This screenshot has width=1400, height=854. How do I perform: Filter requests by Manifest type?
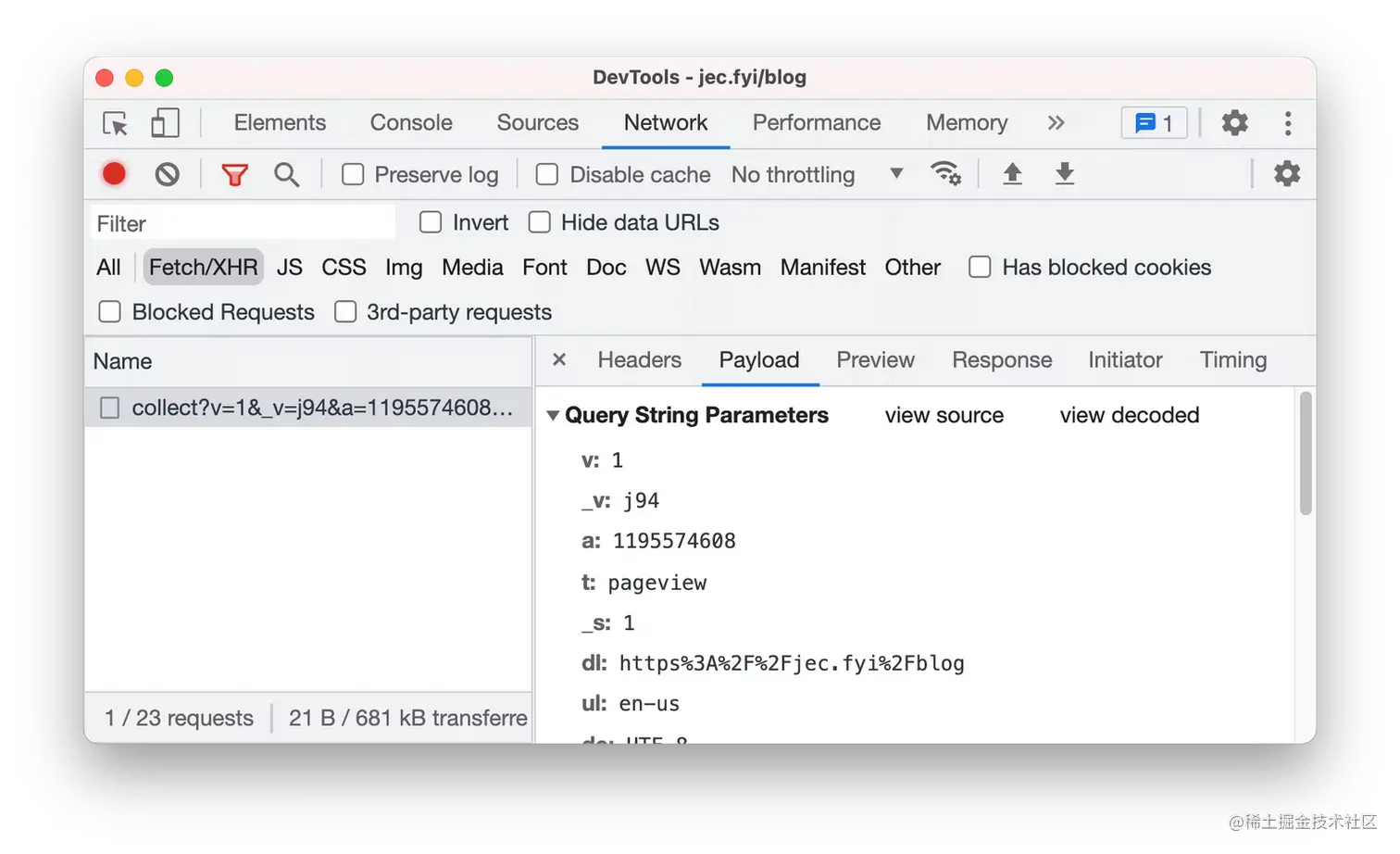pyautogui.click(x=822, y=267)
